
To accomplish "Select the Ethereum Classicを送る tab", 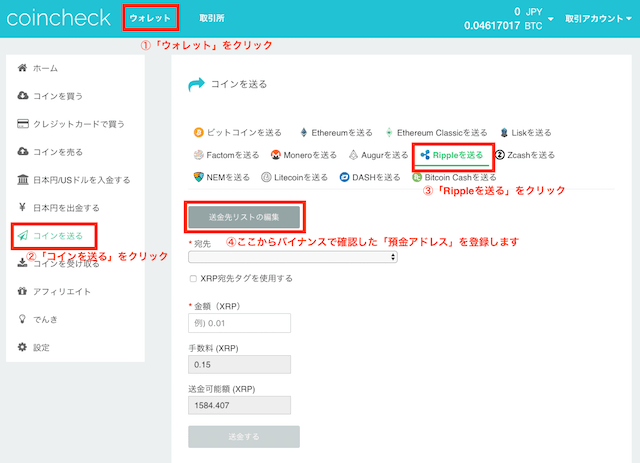I will pos(436,132).
